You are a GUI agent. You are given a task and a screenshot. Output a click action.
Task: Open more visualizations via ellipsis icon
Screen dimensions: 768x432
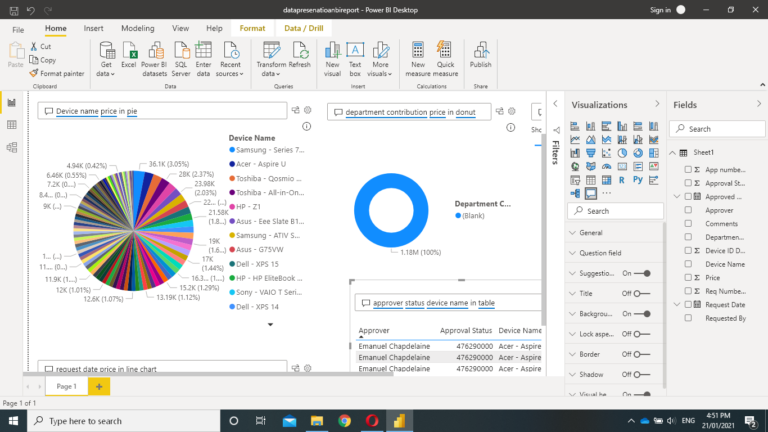tap(606, 193)
